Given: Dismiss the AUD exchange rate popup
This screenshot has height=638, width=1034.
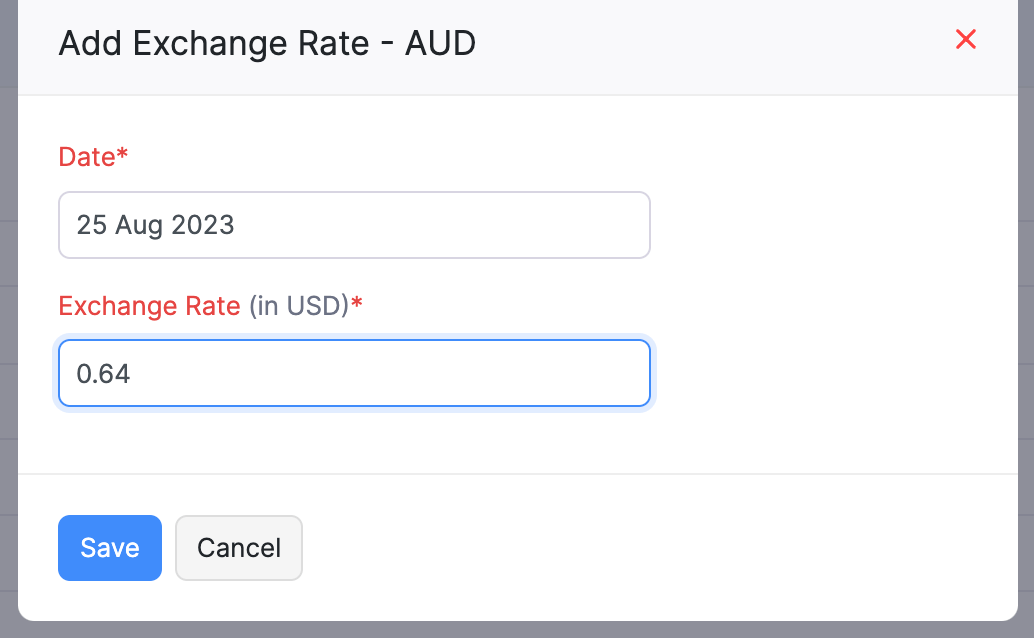Looking at the screenshot, I should [x=965, y=40].
